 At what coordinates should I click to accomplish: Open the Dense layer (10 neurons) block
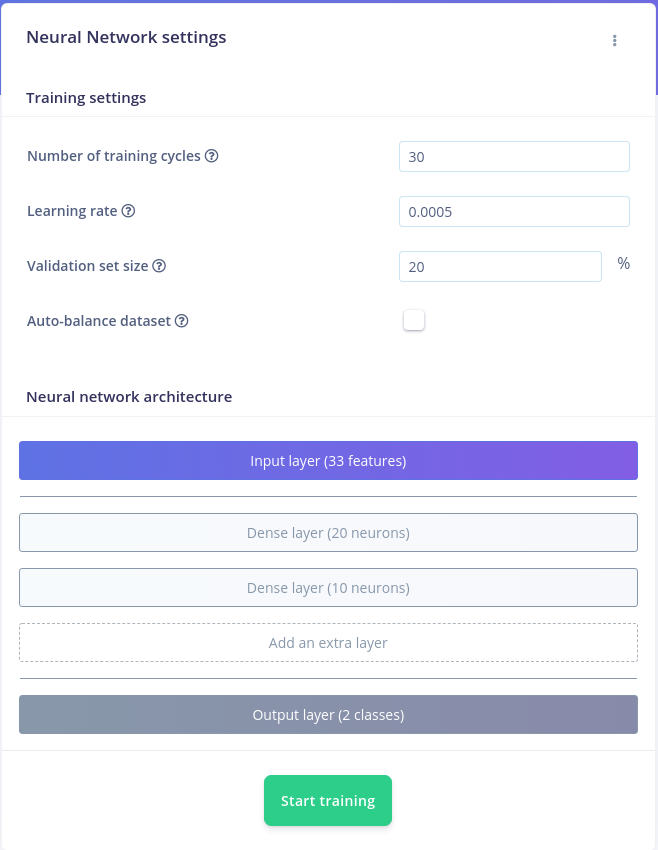point(328,588)
